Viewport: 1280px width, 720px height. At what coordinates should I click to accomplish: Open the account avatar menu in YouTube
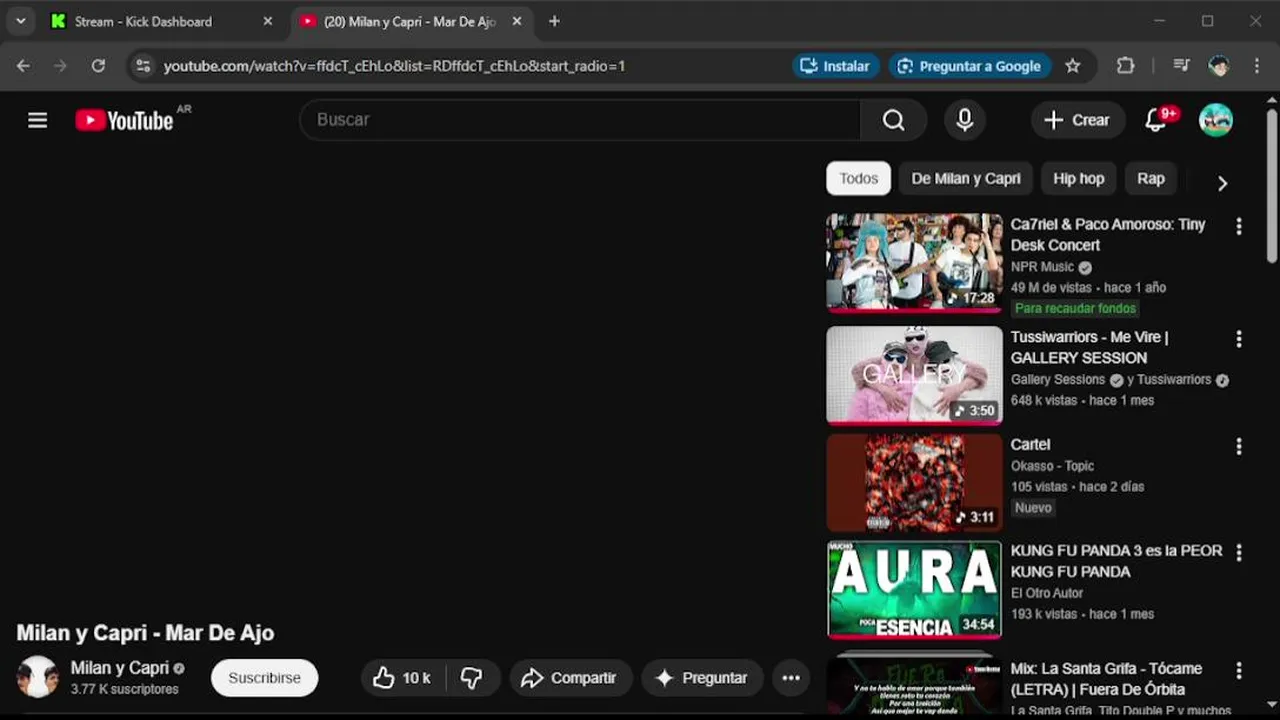[1216, 120]
